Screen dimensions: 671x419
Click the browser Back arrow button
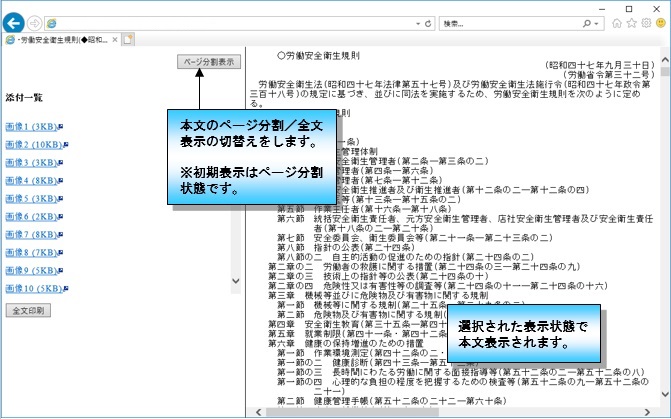coord(15,22)
